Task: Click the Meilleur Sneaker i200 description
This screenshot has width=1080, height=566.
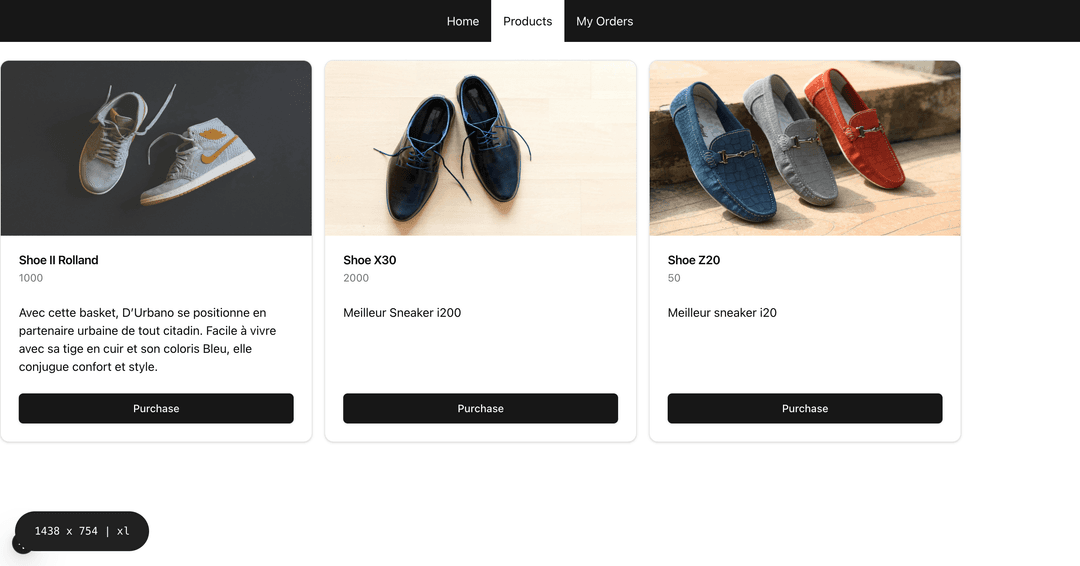Action: point(402,313)
